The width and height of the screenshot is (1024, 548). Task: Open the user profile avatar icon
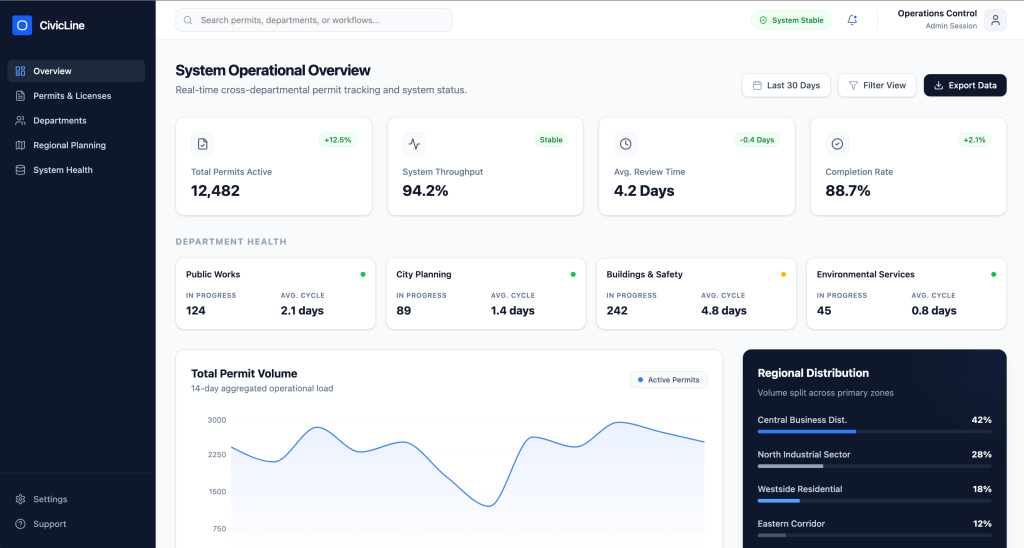click(995, 20)
